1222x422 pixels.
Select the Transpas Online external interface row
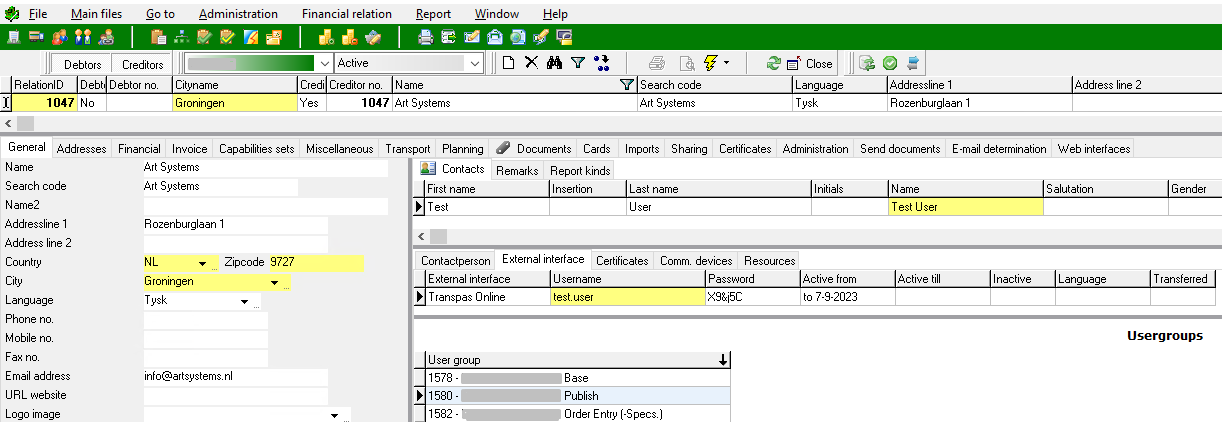click(x=817, y=297)
